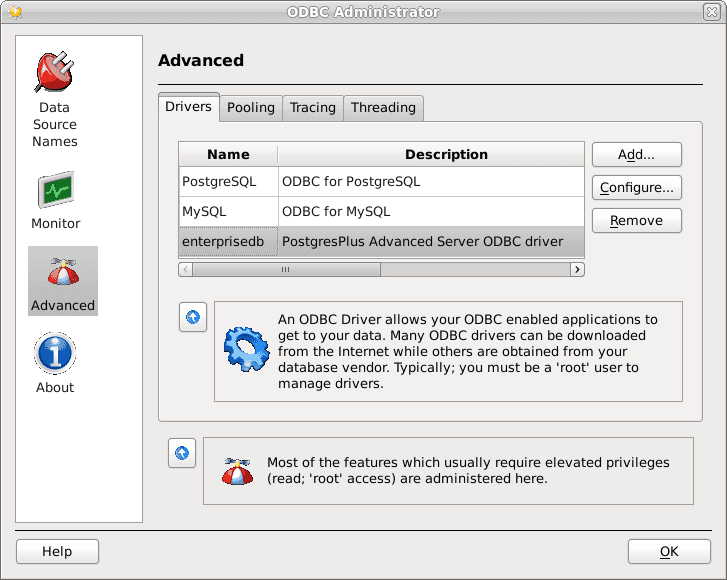Switch to the Tracing tab
Viewport: 727px width, 580px height.
pos(312,108)
